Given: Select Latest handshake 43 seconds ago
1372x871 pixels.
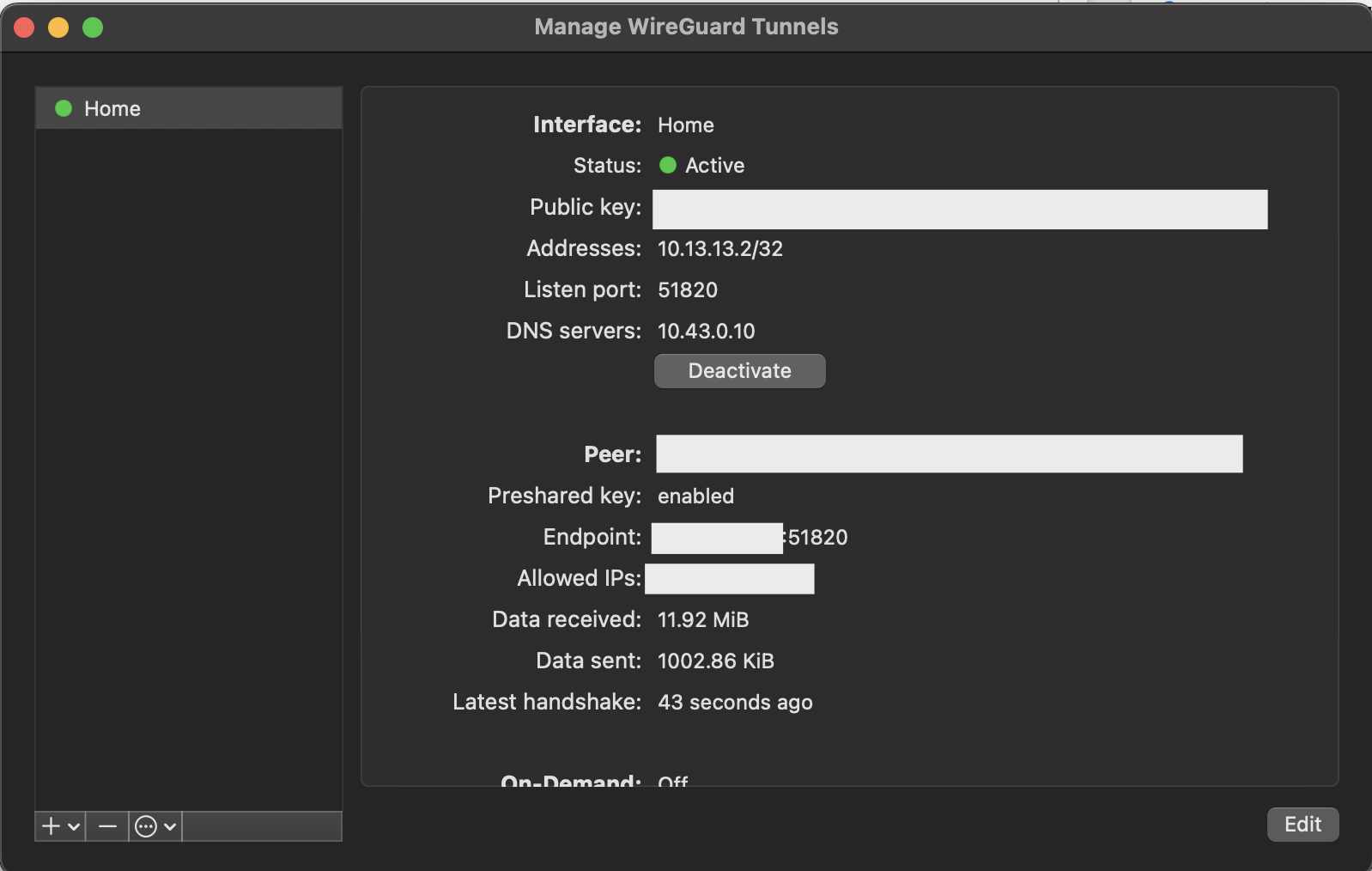Looking at the screenshot, I should pos(735,702).
